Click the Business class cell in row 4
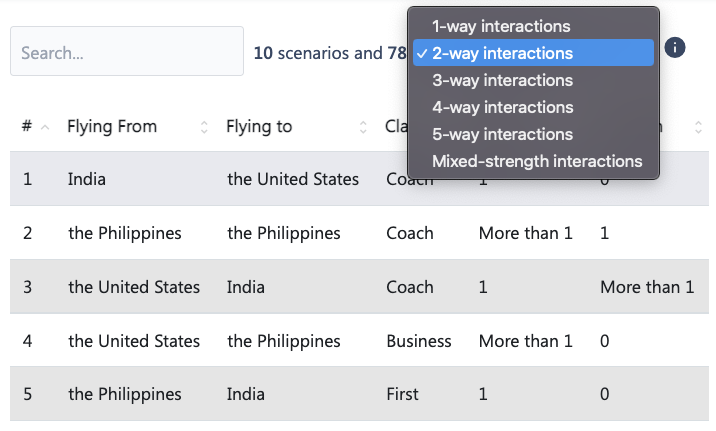The height and width of the screenshot is (431, 716). (x=419, y=341)
